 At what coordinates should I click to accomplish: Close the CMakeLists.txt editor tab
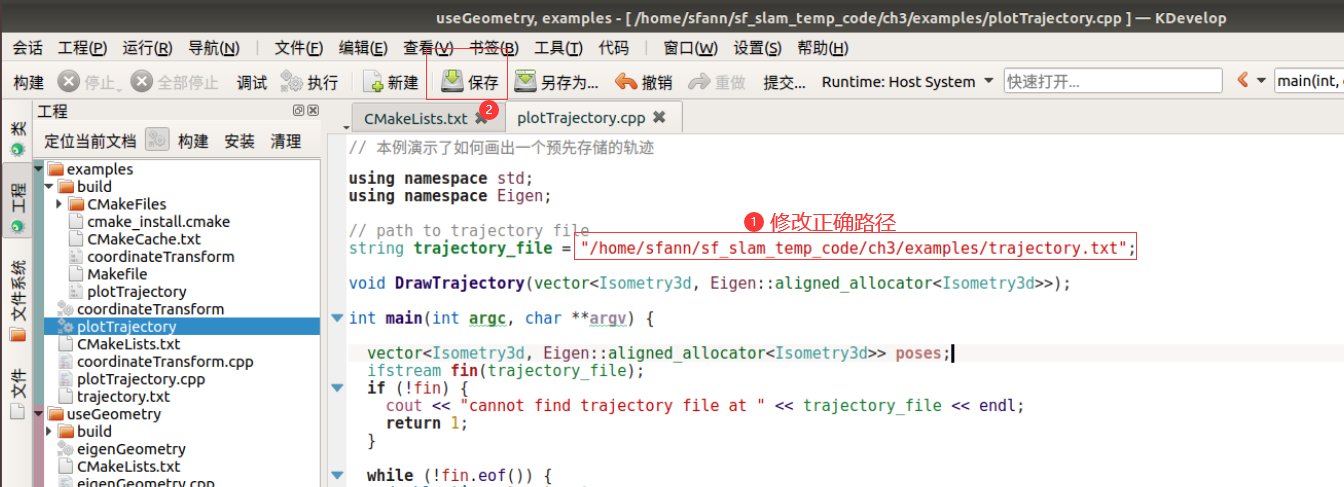pos(481,118)
